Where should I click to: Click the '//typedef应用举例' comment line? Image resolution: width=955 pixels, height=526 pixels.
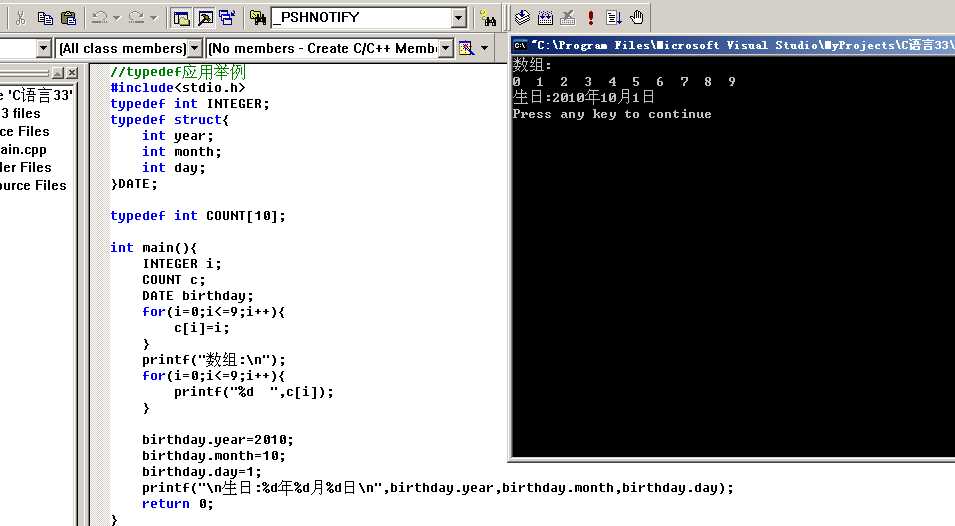[178, 72]
